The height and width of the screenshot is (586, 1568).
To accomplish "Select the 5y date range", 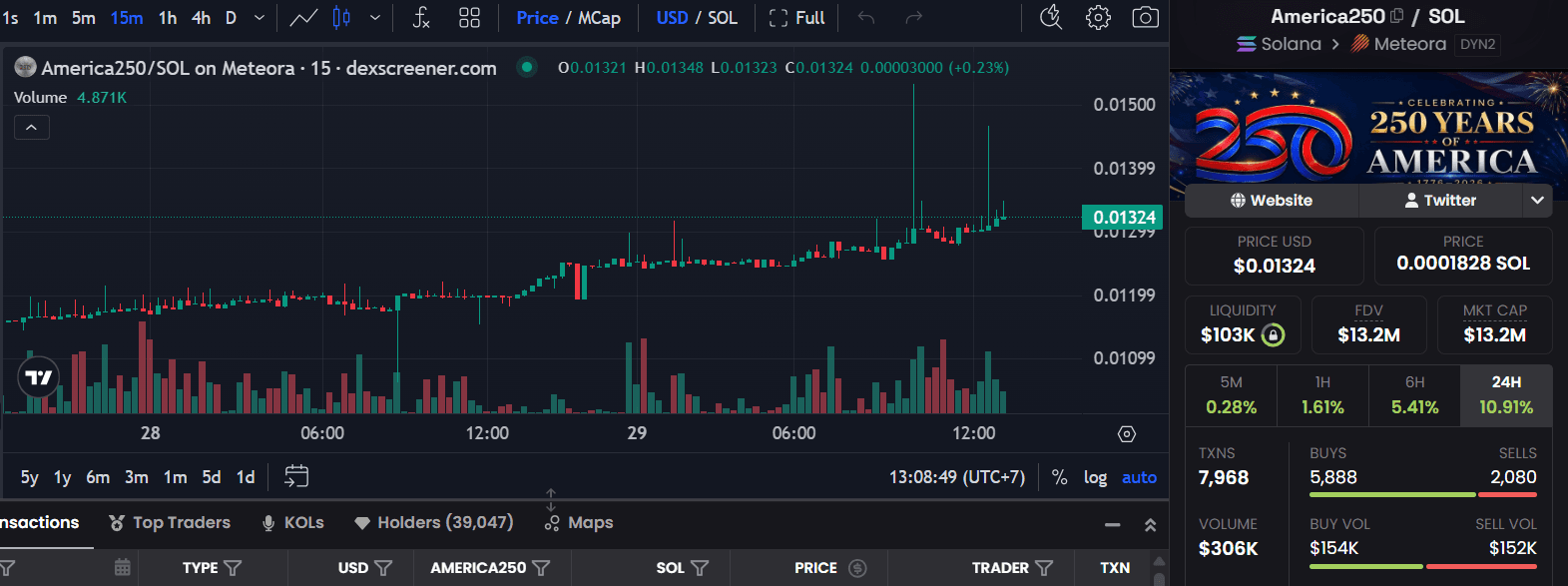I will pos(30,477).
